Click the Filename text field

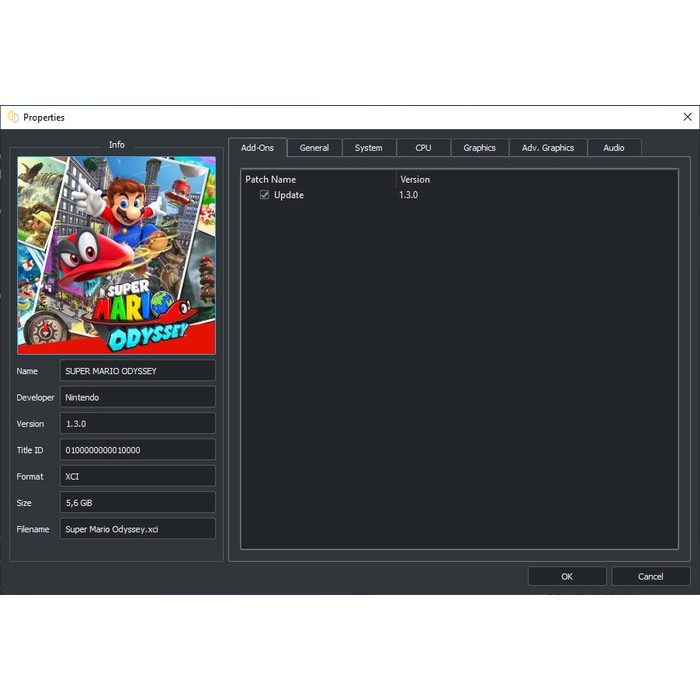click(x=137, y=529)
